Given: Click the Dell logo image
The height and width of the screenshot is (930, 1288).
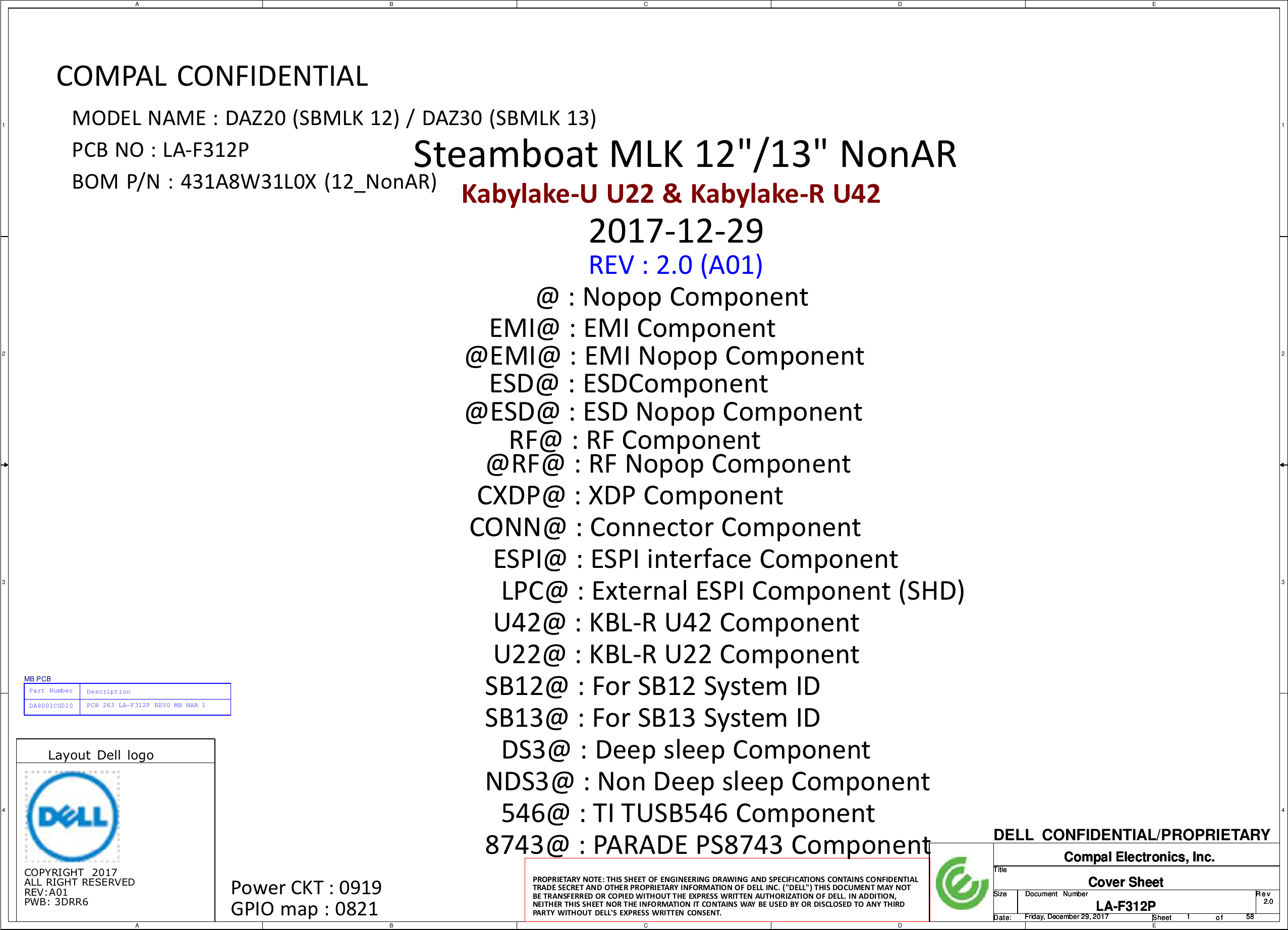Looking at the screenshot, I should pos(72,816).
